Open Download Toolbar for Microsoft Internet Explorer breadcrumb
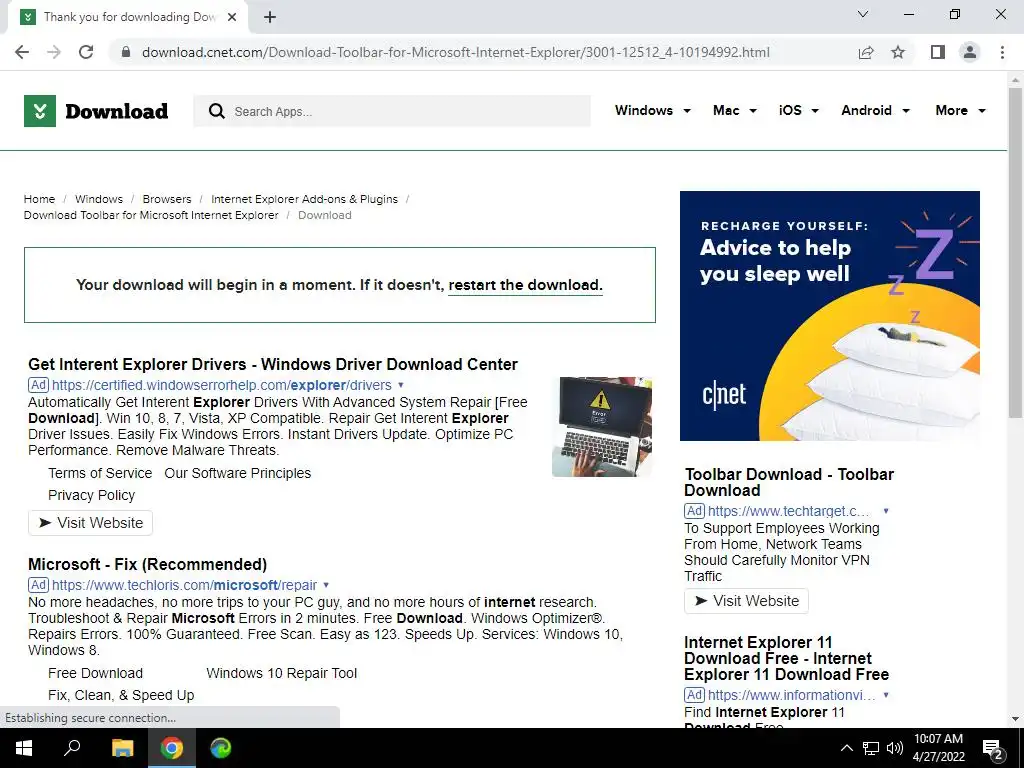Image resolution: width=1024 pixels, height=768 pixels. tap(151, 215)
